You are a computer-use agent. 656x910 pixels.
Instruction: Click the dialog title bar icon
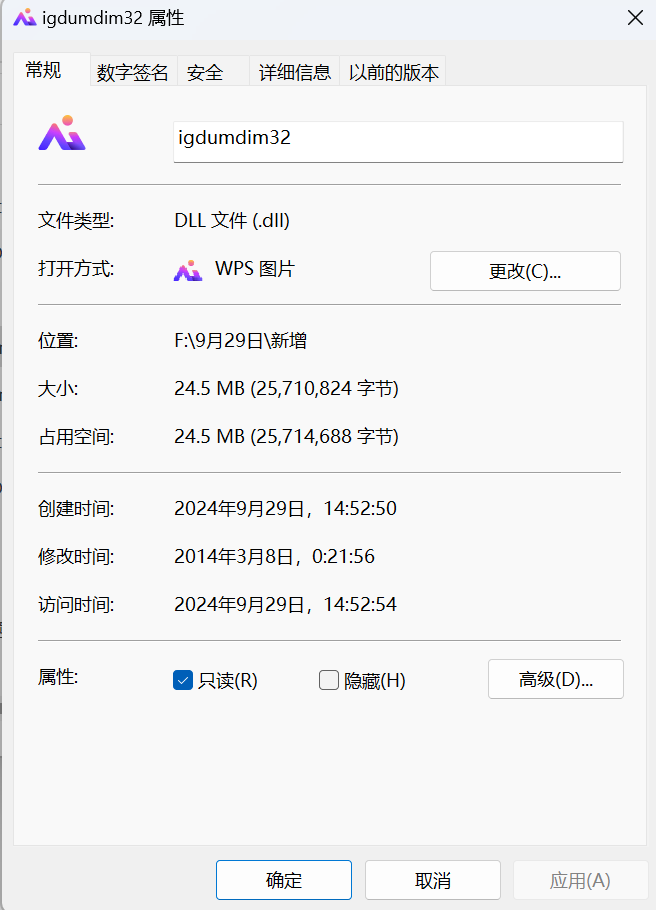tap(24, 17)
